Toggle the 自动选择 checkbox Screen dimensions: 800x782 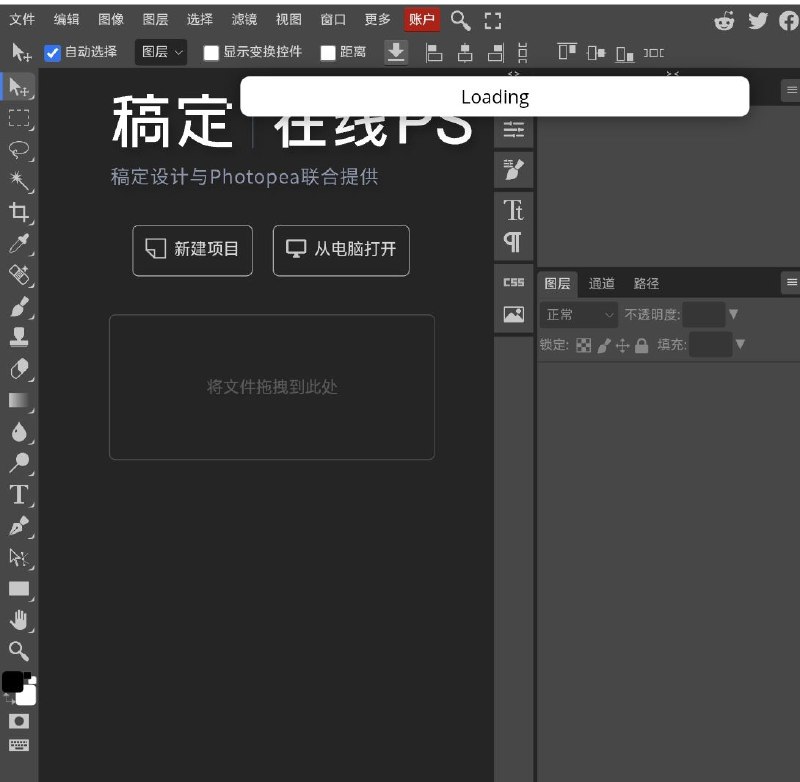tap(52, 53)
